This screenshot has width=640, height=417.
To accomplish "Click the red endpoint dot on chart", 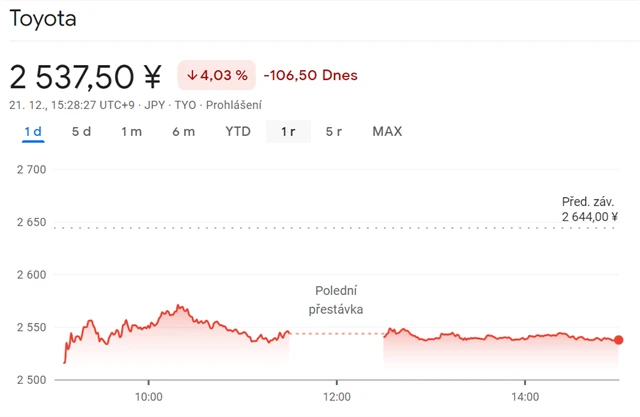I will pos(618,340).
